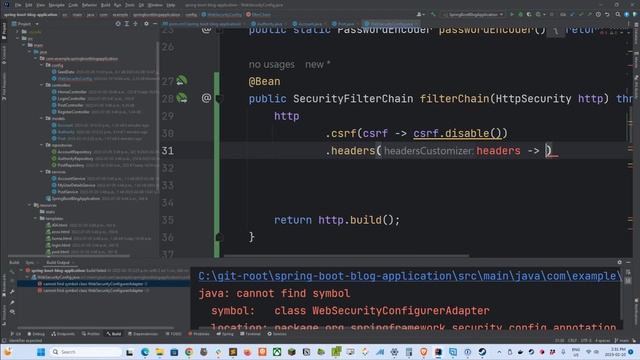Collapse WebSecurityConfig.java build node

pyautogui.click(x=28, y=277)
